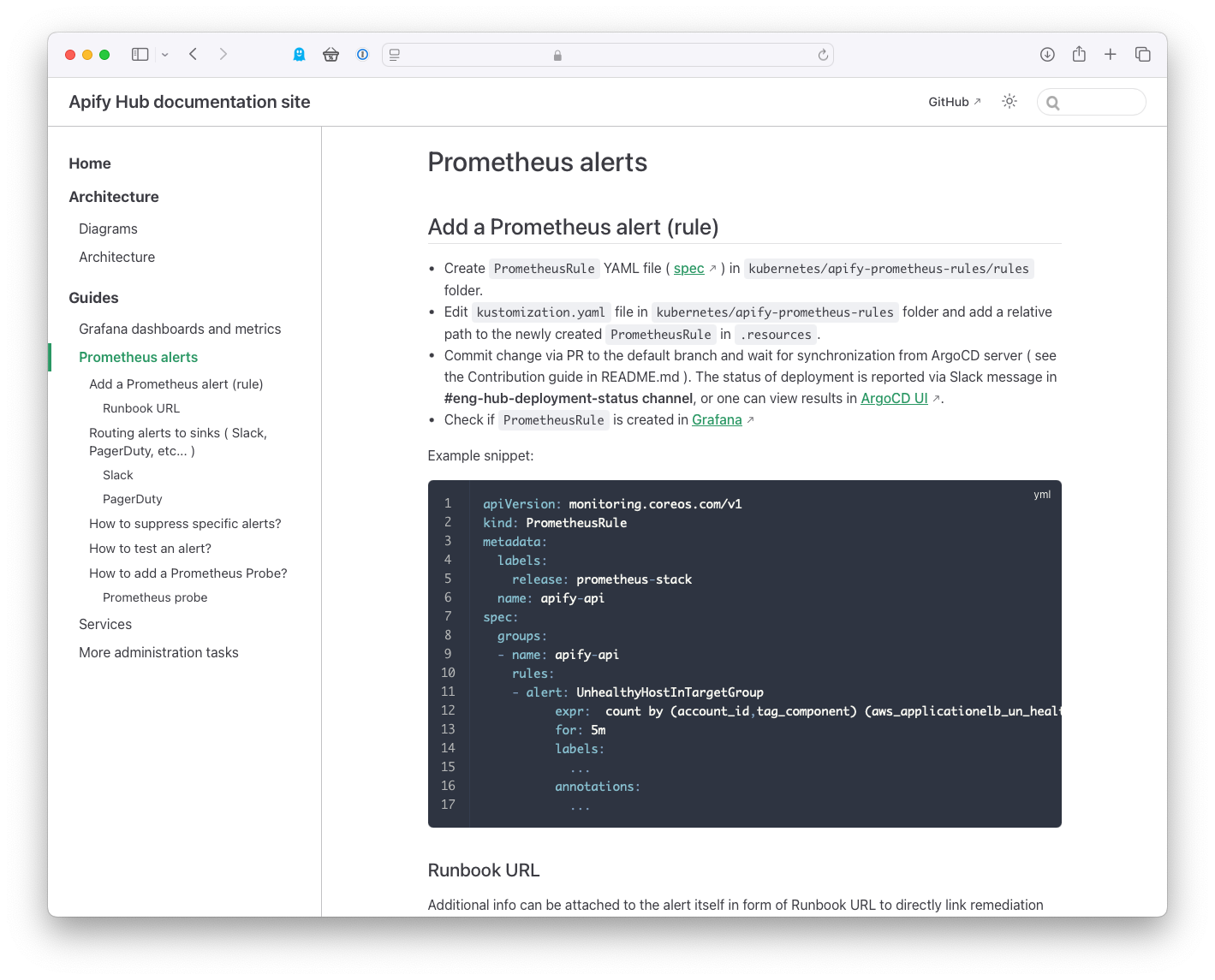Jump to Prometheus probe subsection
The height and width of the screenshot is (980, 1215).
[x=155, y=597]
